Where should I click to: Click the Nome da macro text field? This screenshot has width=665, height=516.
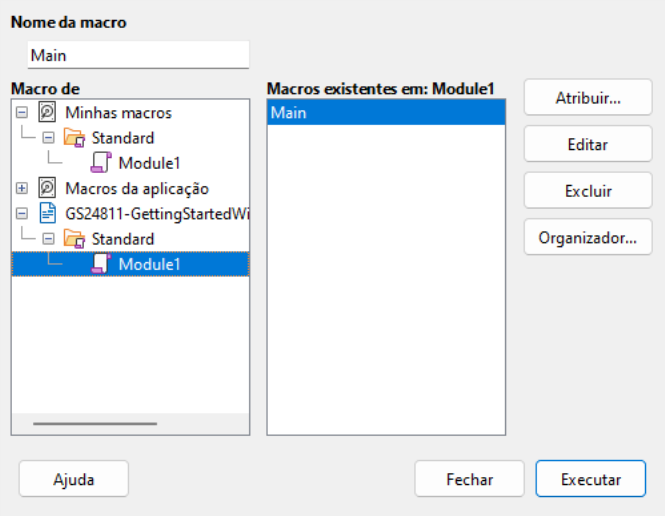[138, 55]
